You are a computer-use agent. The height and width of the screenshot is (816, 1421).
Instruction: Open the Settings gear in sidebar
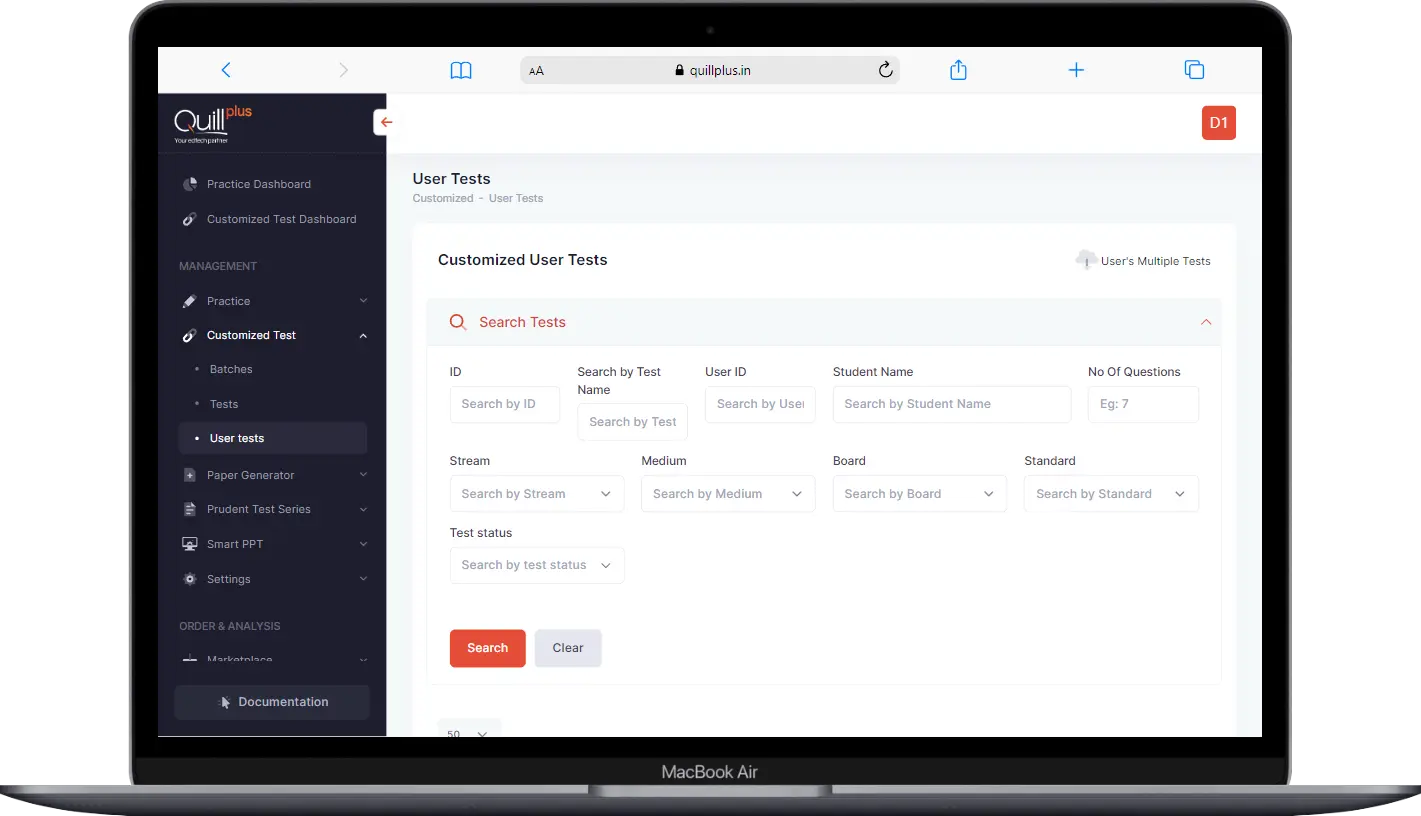click(190, 578)
